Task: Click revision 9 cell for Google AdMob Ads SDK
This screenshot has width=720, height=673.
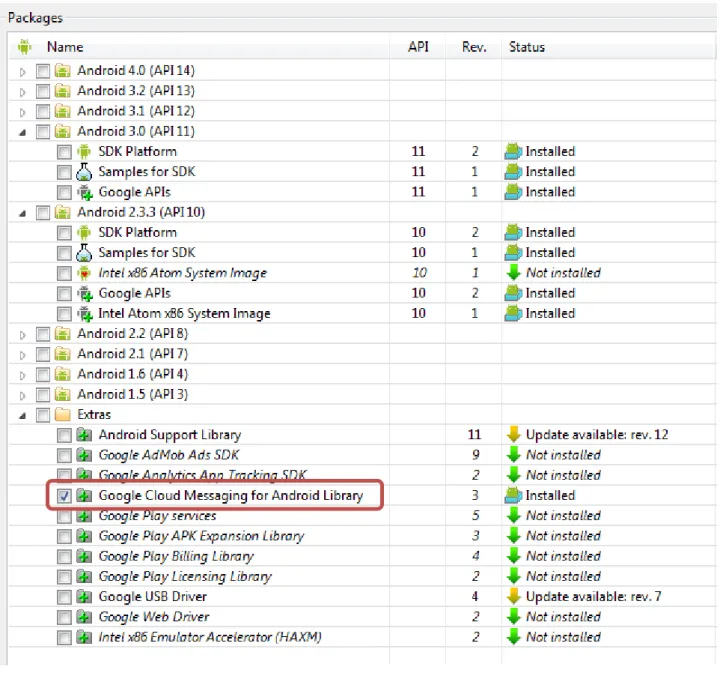Action: click(x=475, y=455)
